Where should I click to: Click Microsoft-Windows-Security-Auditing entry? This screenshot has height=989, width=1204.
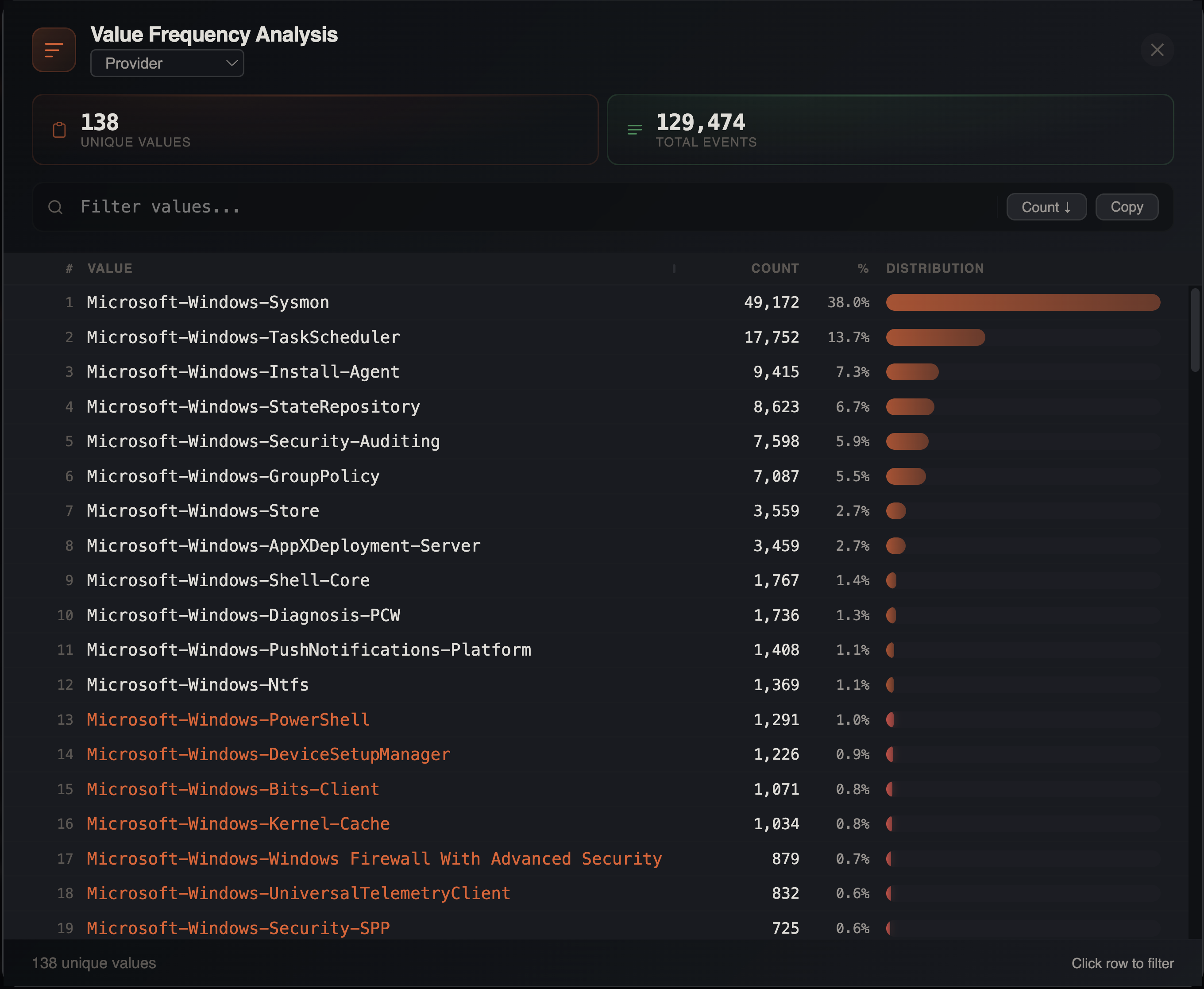(x=263, y=441)
